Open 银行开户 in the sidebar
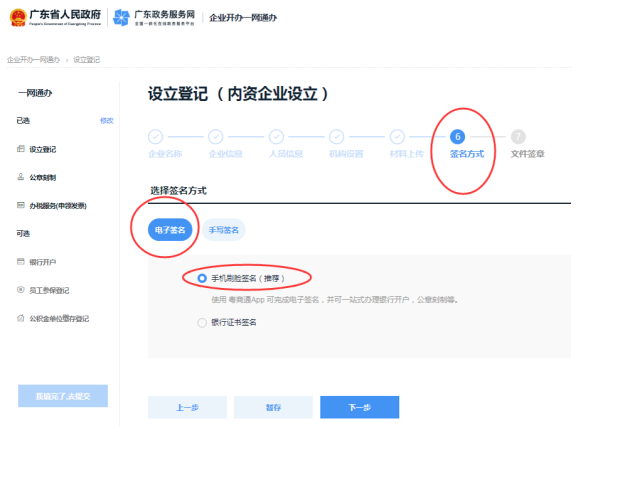 tap(42, 262)
